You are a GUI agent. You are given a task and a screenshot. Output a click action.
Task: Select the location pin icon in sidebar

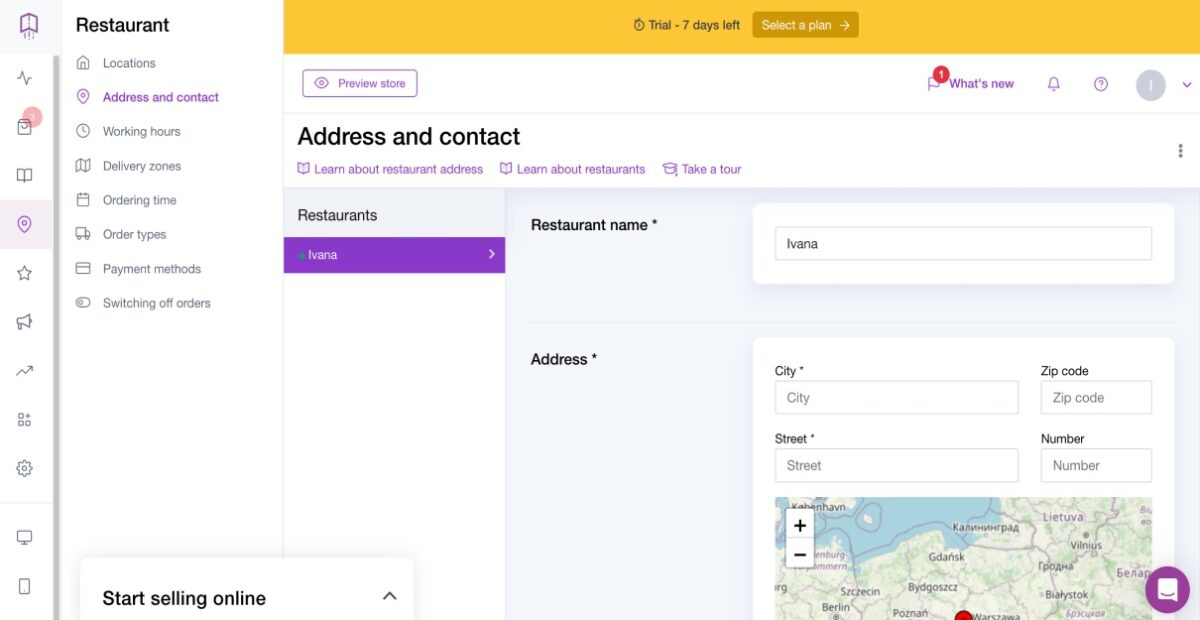click(x=24, y=224)
